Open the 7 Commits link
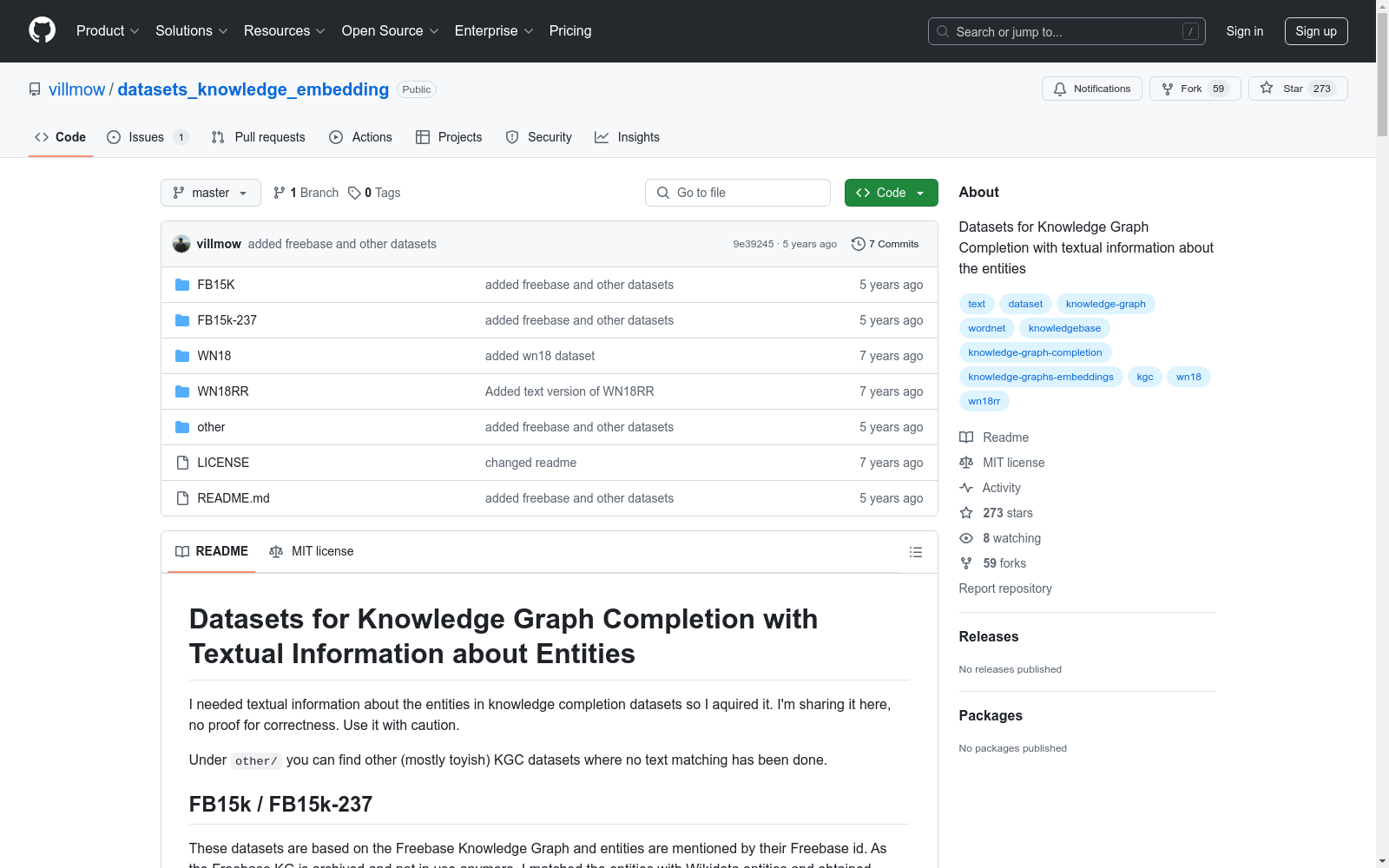Viewport: 1389px width, 868px height. [x=885, y=244]
